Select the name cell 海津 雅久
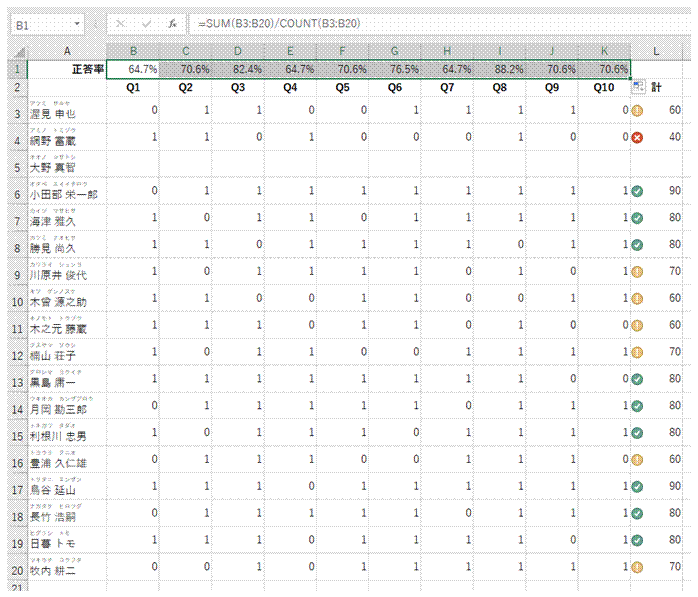This screenshot has width=698, height=597. pos(67,218)
